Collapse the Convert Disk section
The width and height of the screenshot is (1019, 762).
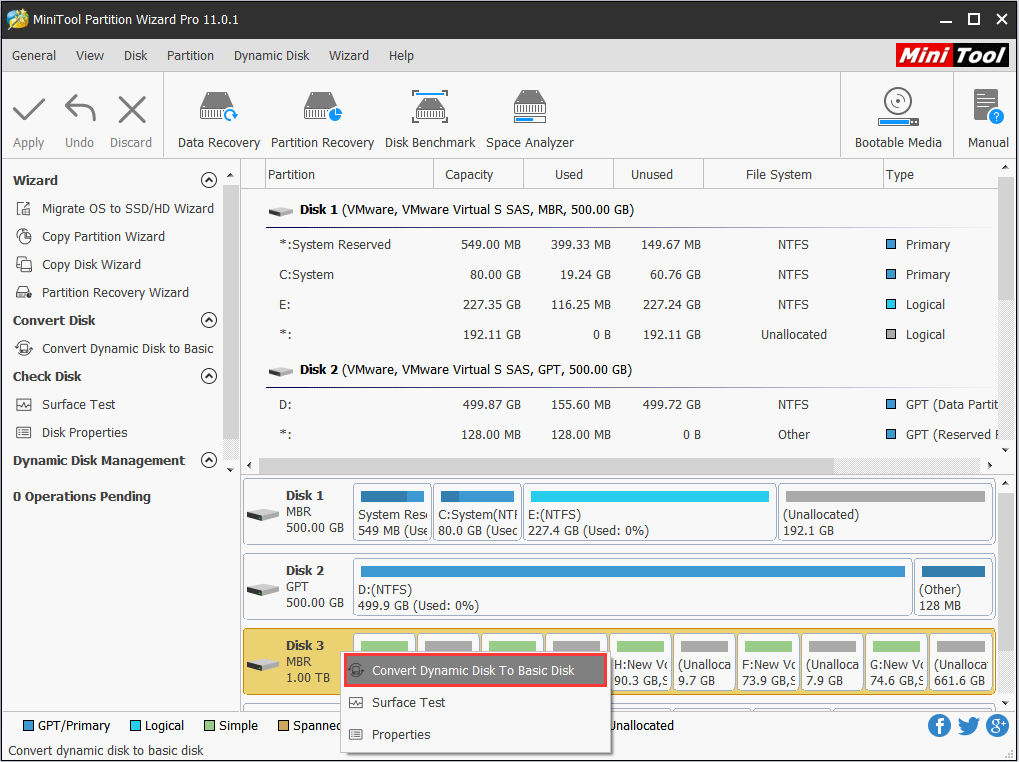click(x=208, y=320)
